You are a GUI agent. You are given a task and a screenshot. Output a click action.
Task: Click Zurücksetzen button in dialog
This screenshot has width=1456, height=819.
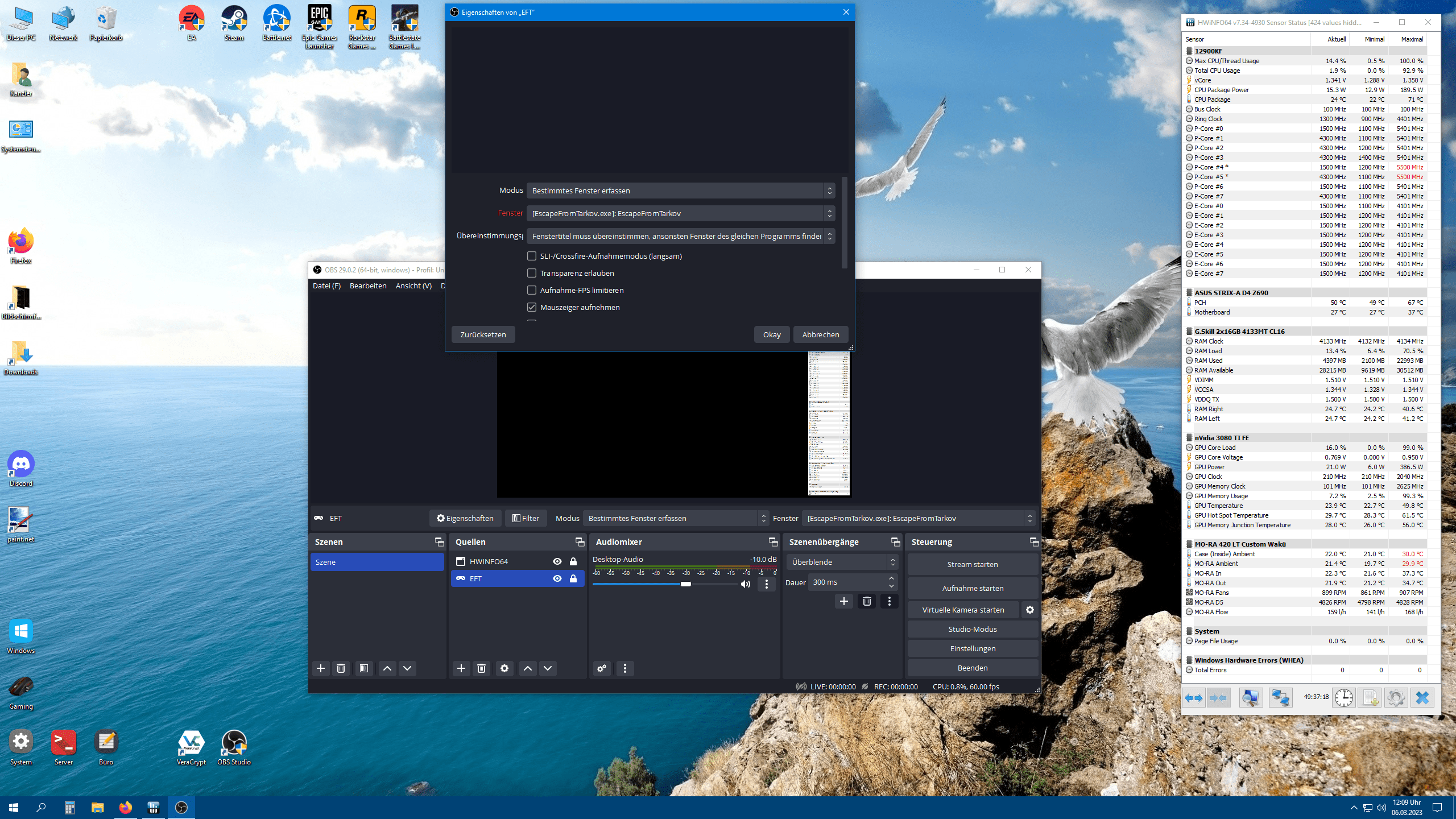click(482, 334)
